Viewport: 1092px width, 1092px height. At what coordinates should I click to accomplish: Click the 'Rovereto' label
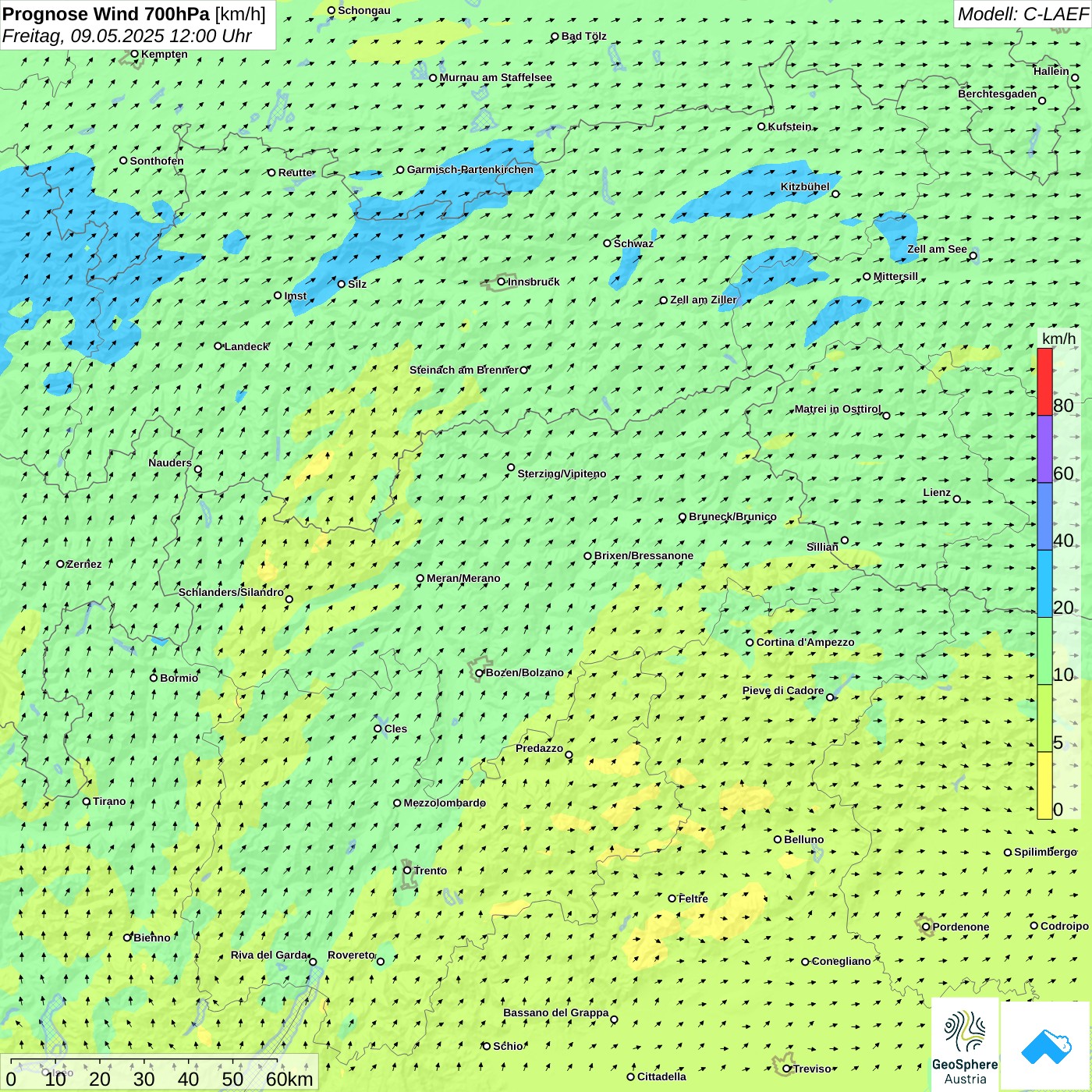click(351, 955)
